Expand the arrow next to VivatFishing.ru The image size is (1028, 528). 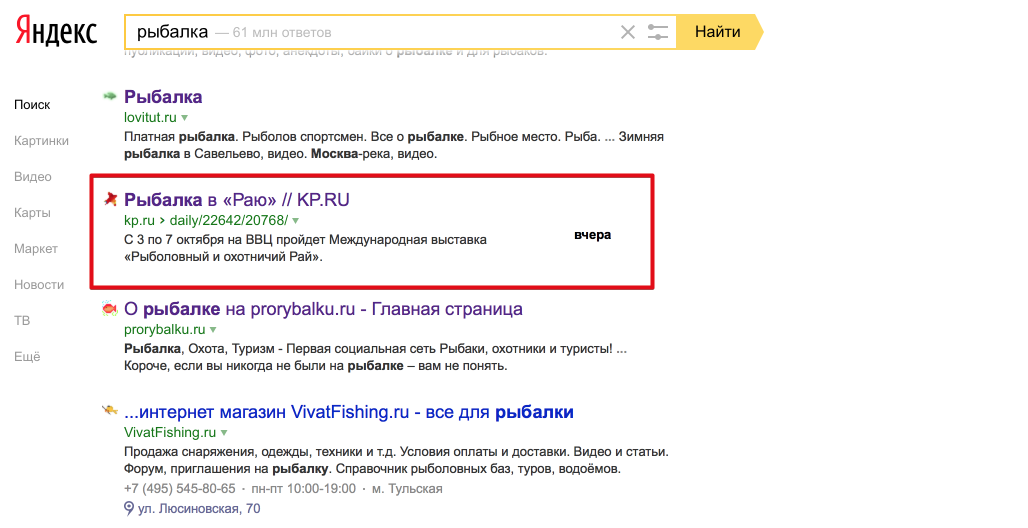[224, 433]
